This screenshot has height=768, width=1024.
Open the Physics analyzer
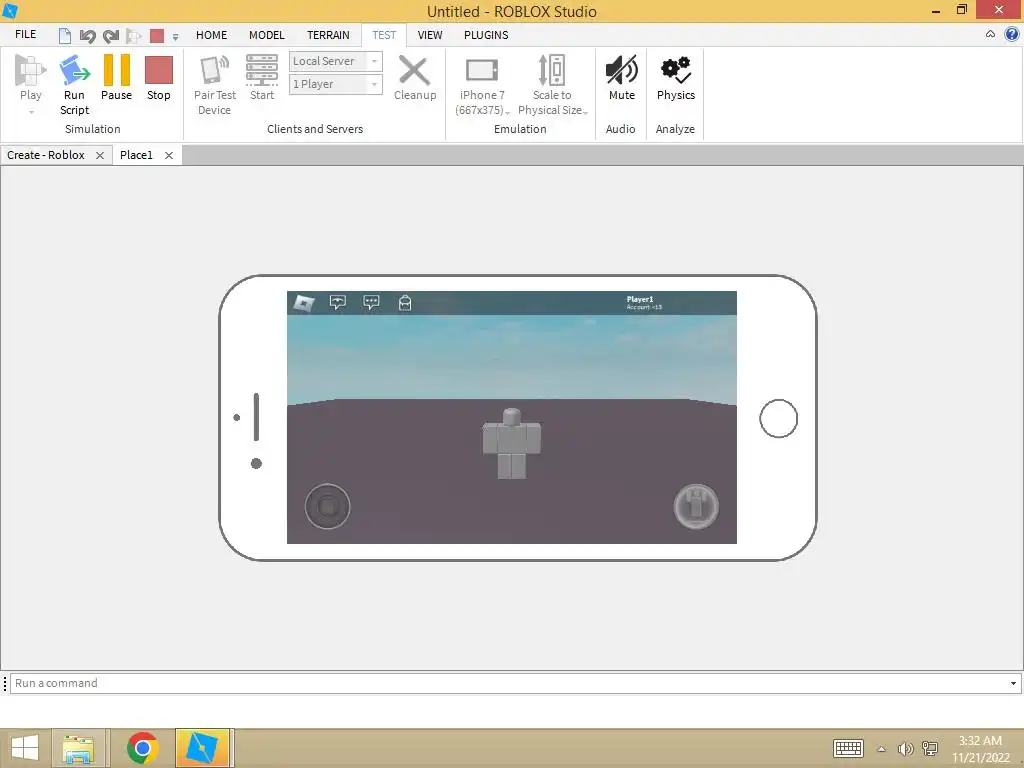point(675,78)
